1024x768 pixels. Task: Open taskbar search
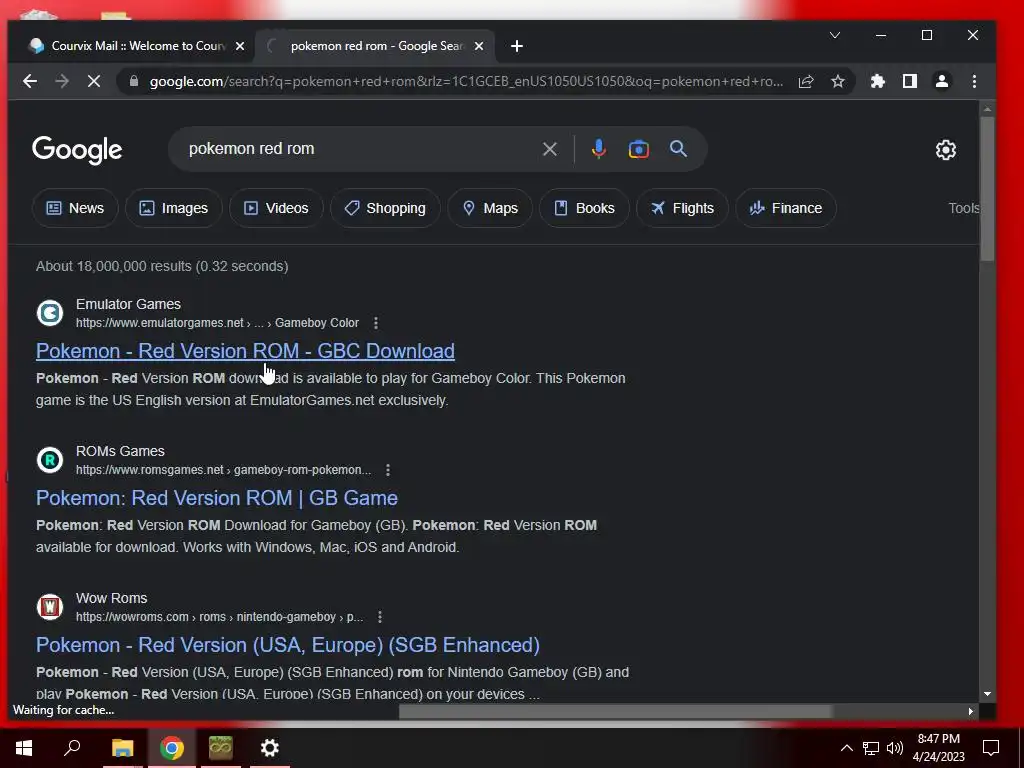tap(72, 748)
